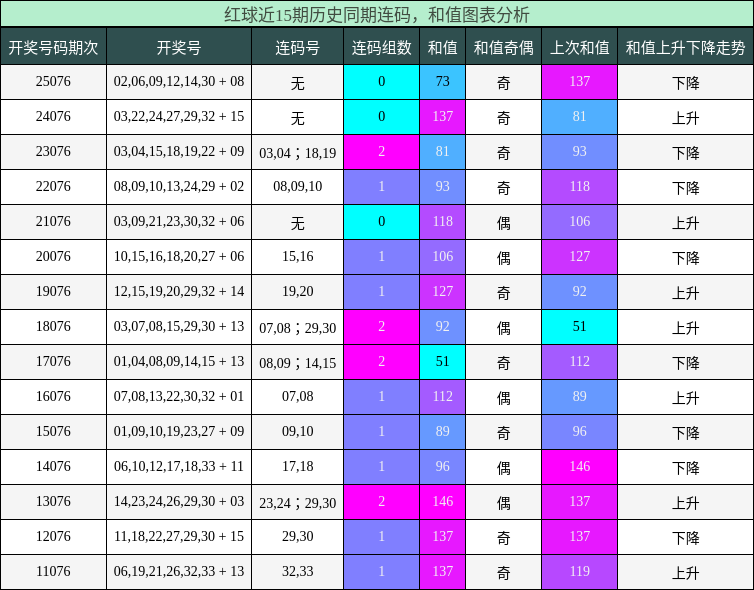Select period cell 17076
The height and width of the screenshot is (590, 754).
pos(53,362)
